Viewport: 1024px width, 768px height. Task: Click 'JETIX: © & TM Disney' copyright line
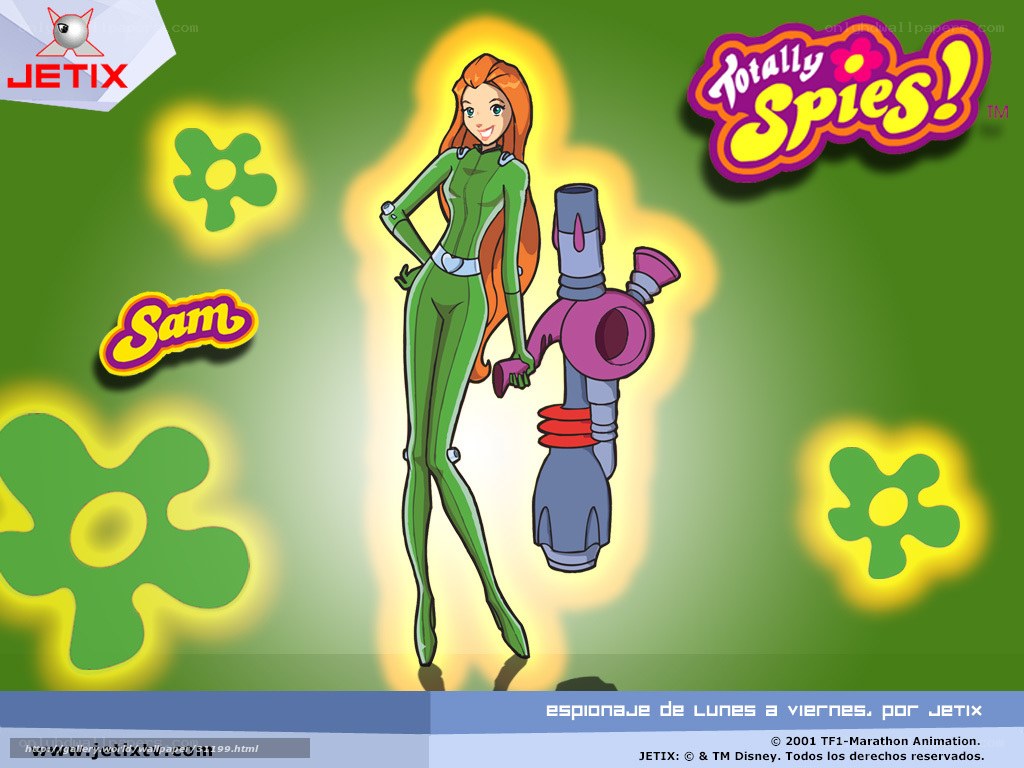[x=812, y=756]
